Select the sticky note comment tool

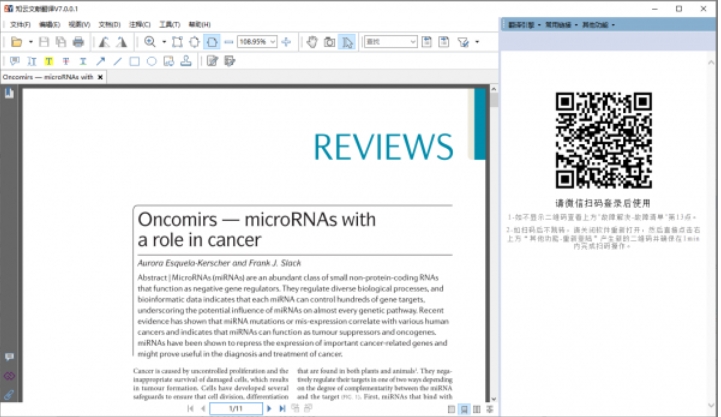[x=15, y=61]
